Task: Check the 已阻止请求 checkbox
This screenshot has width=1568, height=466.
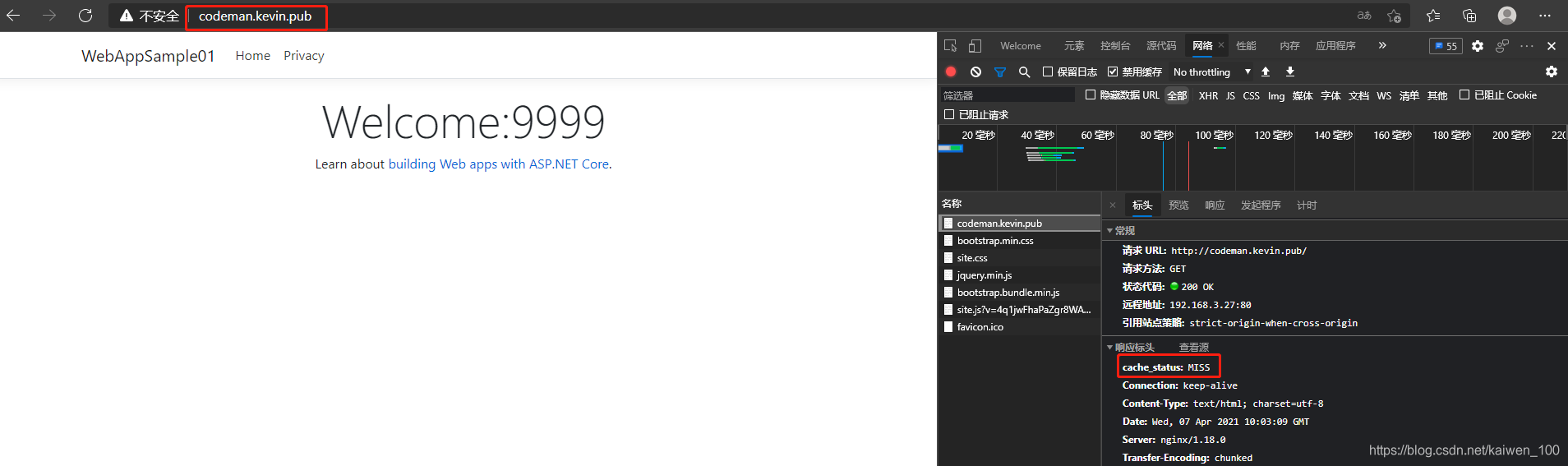Action: click(x=949, y=114)
